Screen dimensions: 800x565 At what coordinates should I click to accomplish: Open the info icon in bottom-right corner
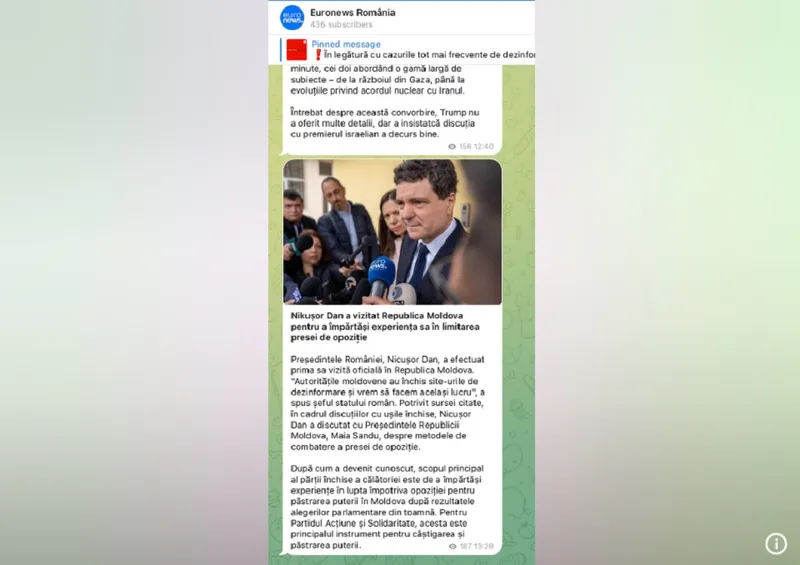[776, 544]
